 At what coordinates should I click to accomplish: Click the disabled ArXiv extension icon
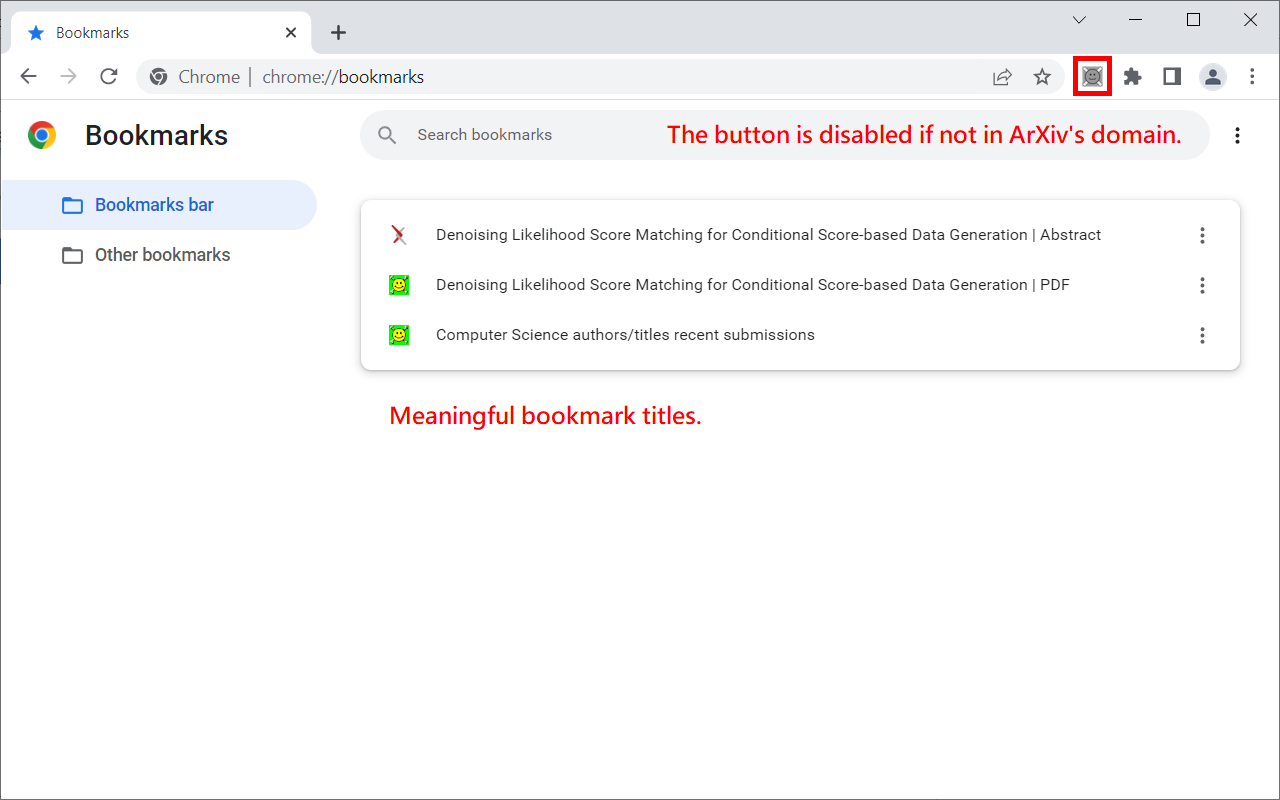pyautogui.click(x=1092, y=77)
